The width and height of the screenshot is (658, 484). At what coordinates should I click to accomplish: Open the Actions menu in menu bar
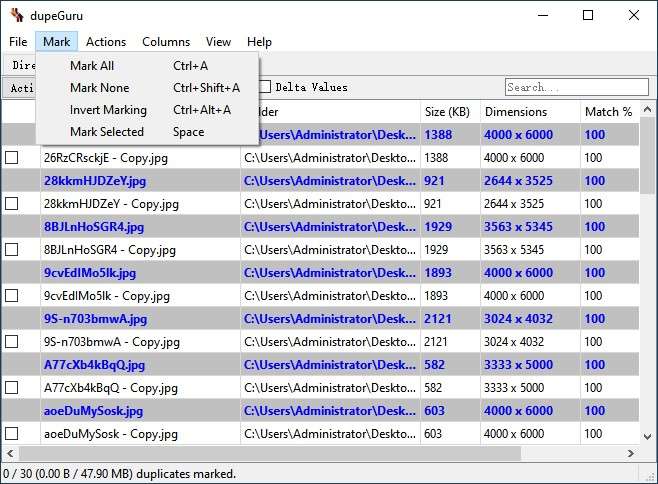pyautogui.click(x=106, y=42)
